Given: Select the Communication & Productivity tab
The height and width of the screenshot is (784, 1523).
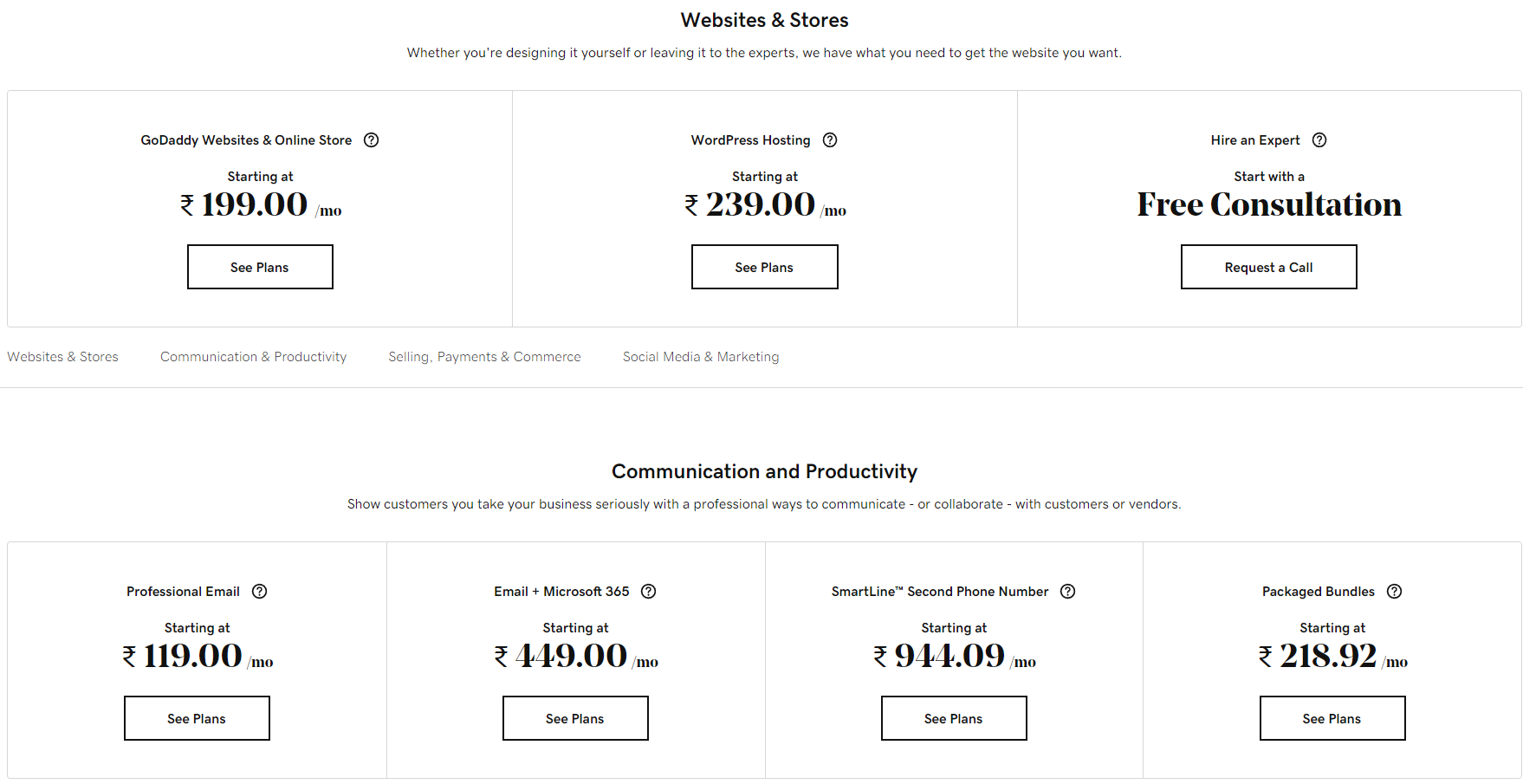Looking at the screenshot, I should tap(253, 357).
